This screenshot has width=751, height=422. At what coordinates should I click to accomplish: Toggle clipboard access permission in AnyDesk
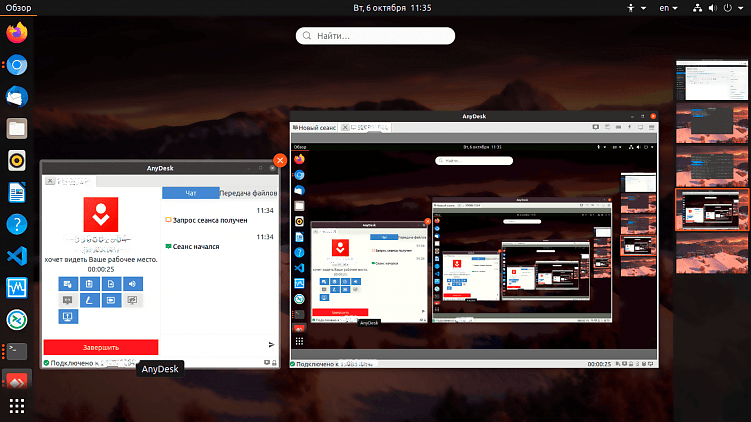click(x=90, y=284)
